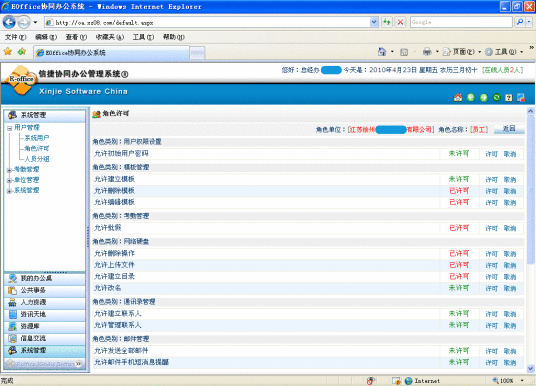Click 许可 for 允许建立模板

click(492, 180)
